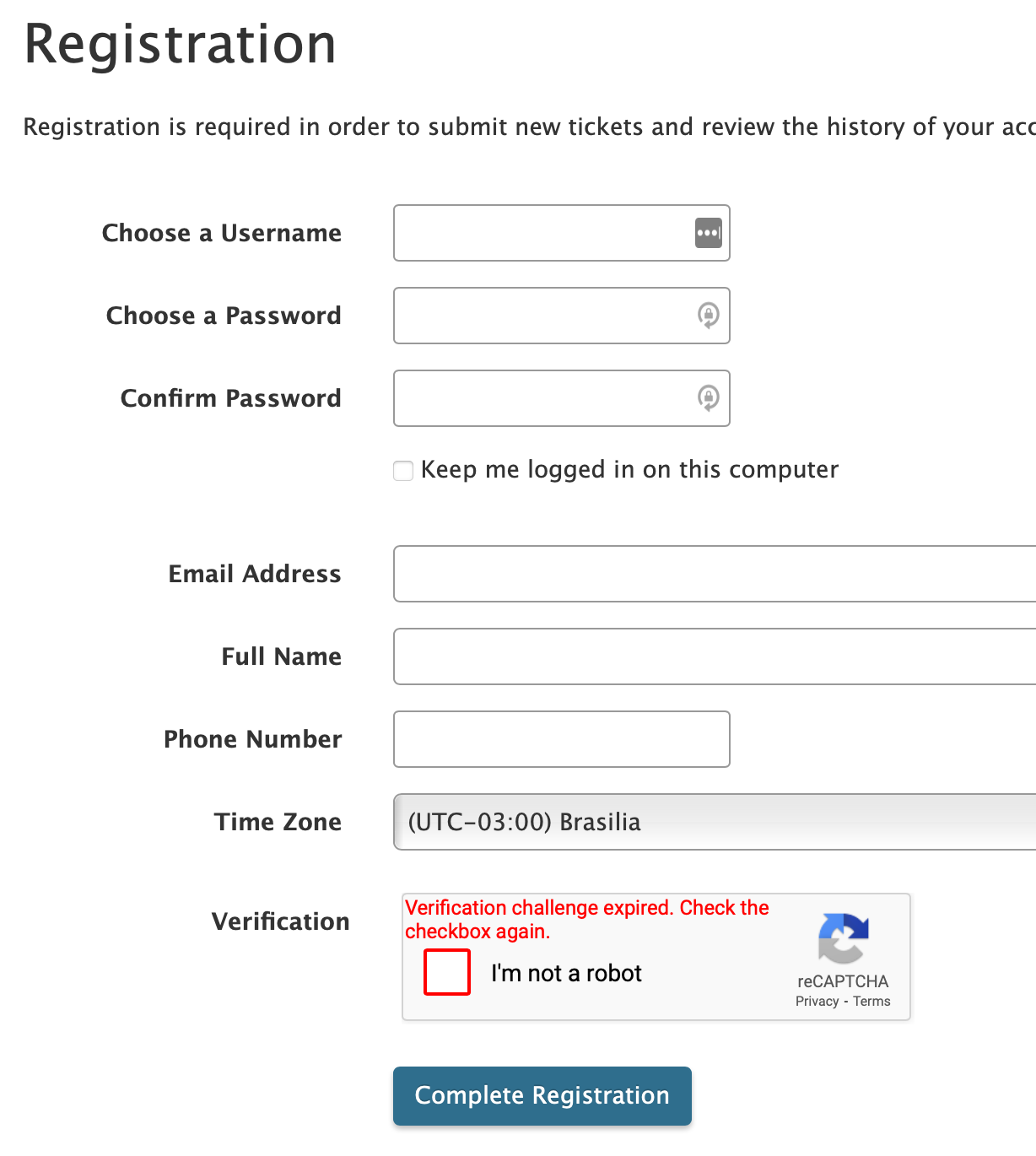This screenshot has width=1036, height=1156.
Task: Click the I'm not a robot label
Action: pos(566,973)
